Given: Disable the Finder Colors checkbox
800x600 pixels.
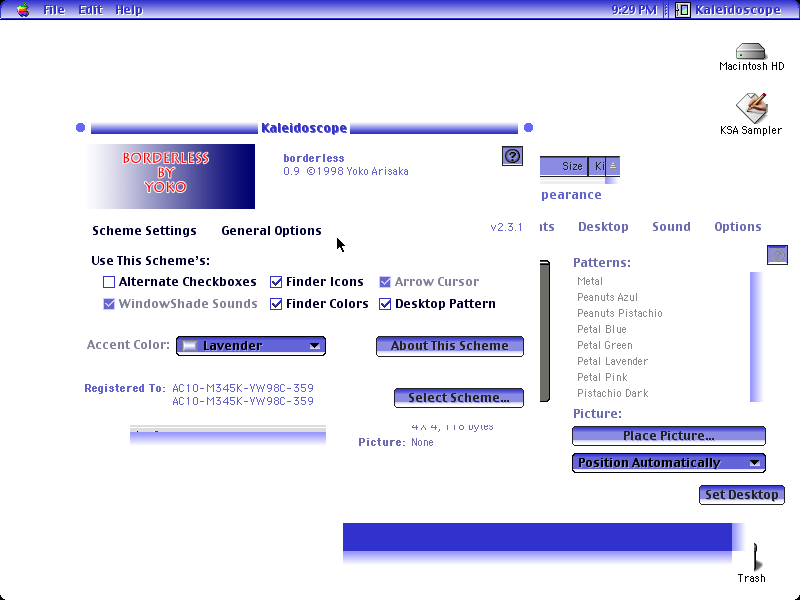Looking at the screenshot, I should [x=276, y=304].
